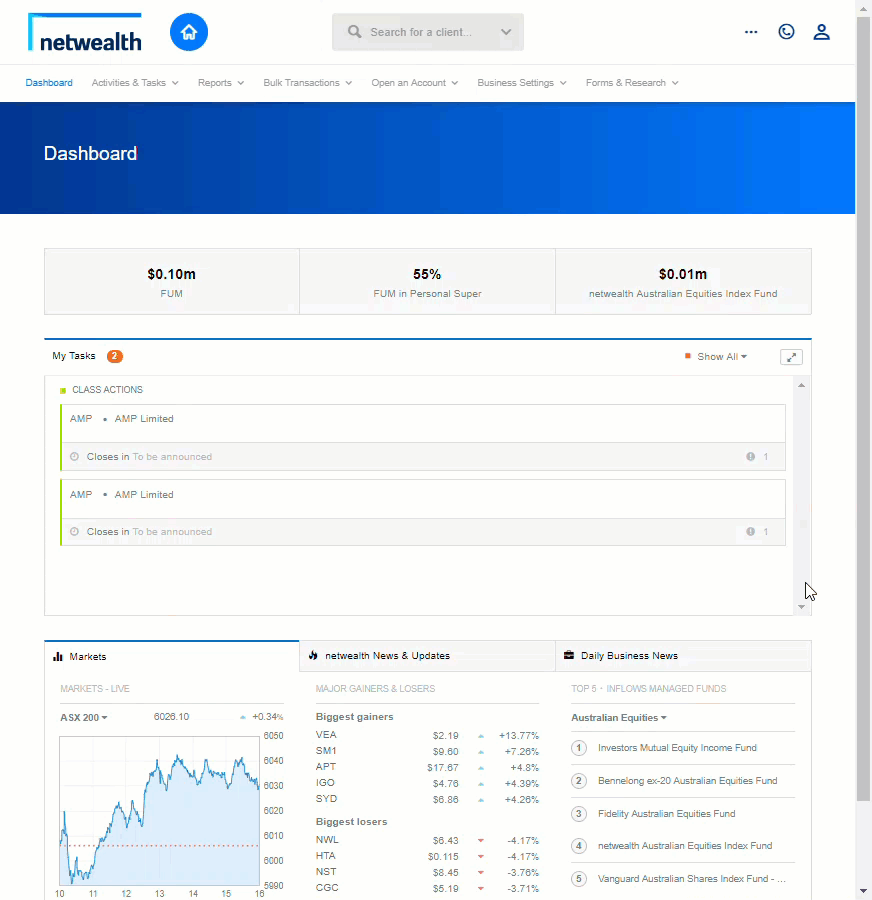Viewport: 872px width, 900px height.
Task: Expand the Reports menu
Action: click(x=221, y=83)
